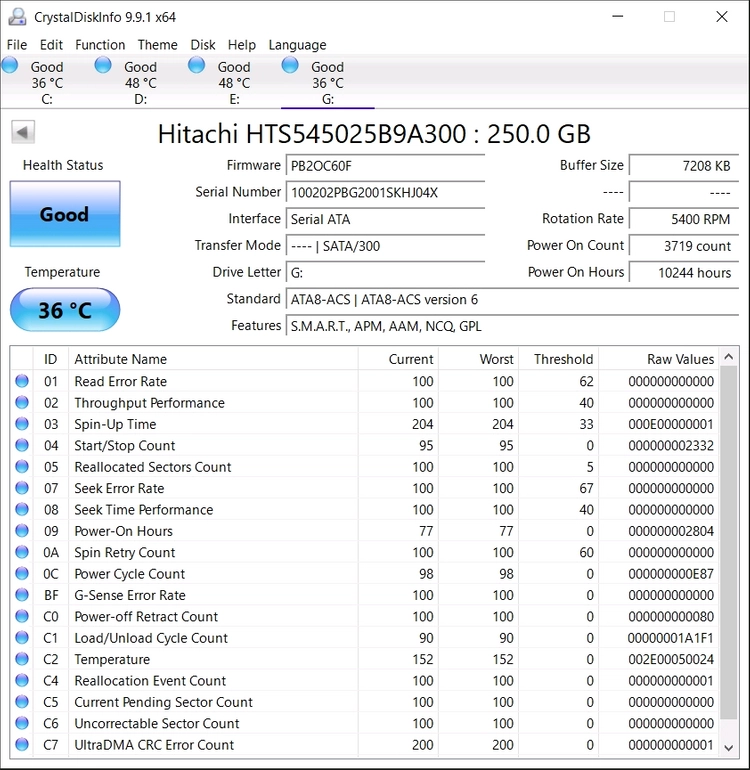
Task: Click the Worst column header
Action: 479,359
